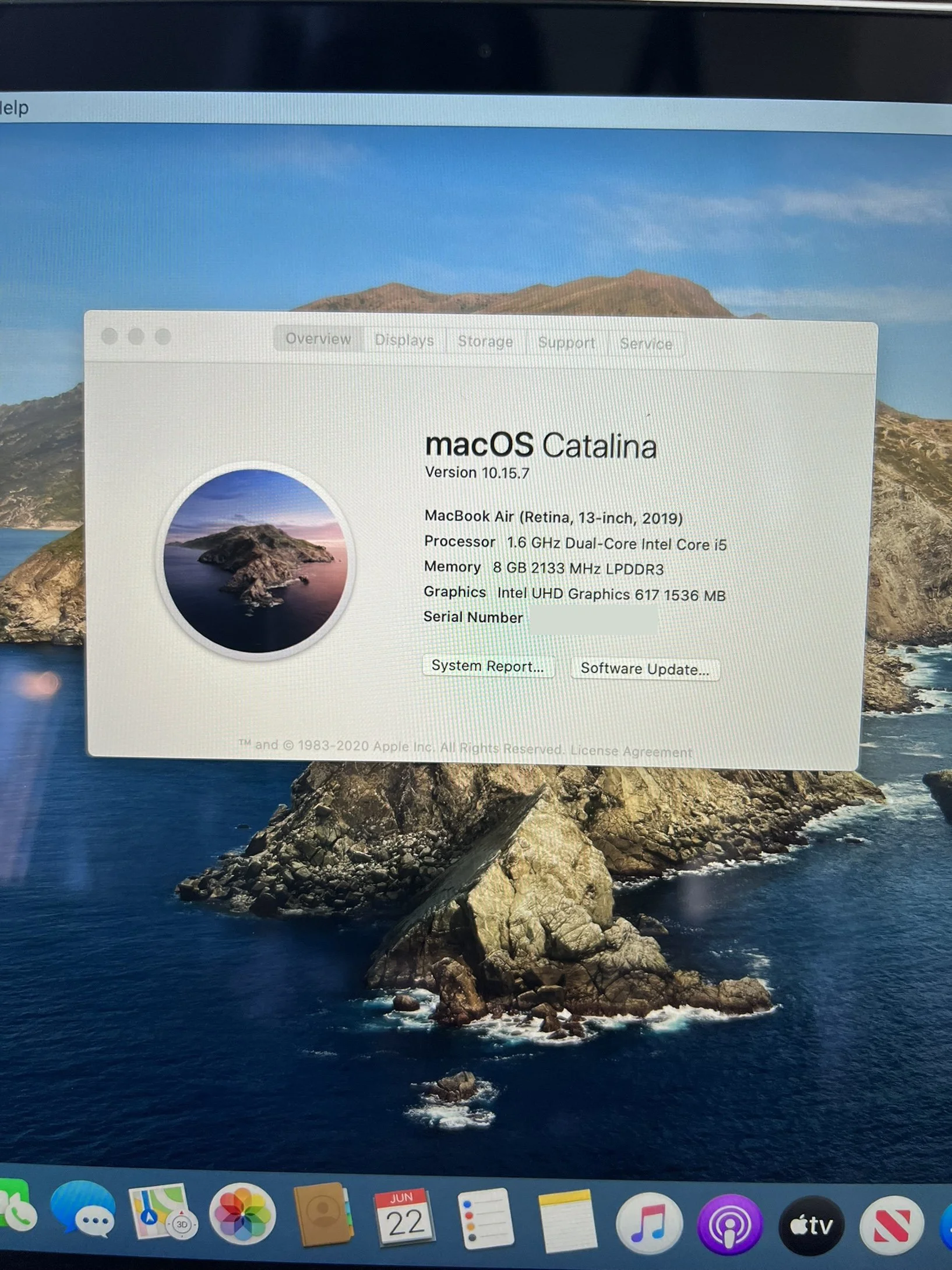Viewport: 952px width, 1270px height.
Task: Open the Contacts app in the Dock
Action: (323, 1215)
